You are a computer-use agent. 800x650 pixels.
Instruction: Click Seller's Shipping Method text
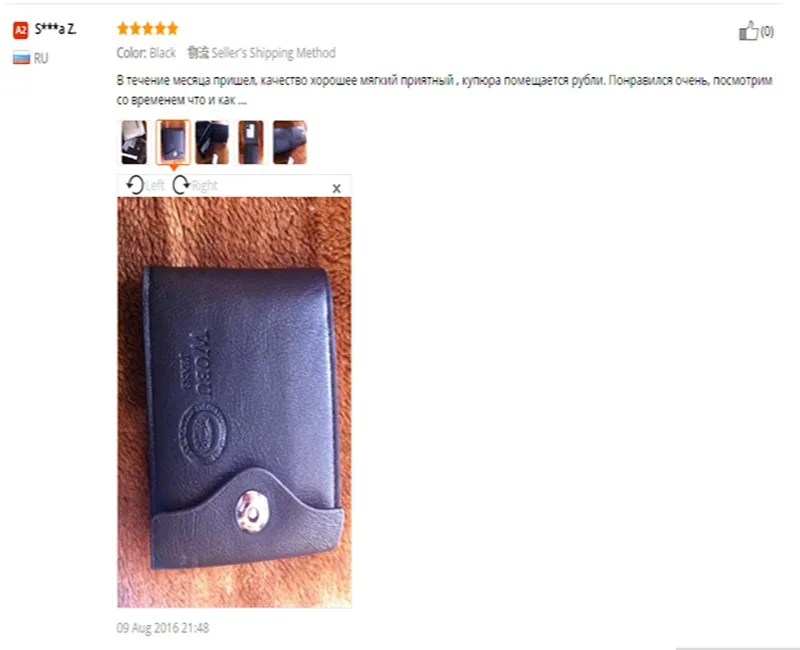[273, 53]
